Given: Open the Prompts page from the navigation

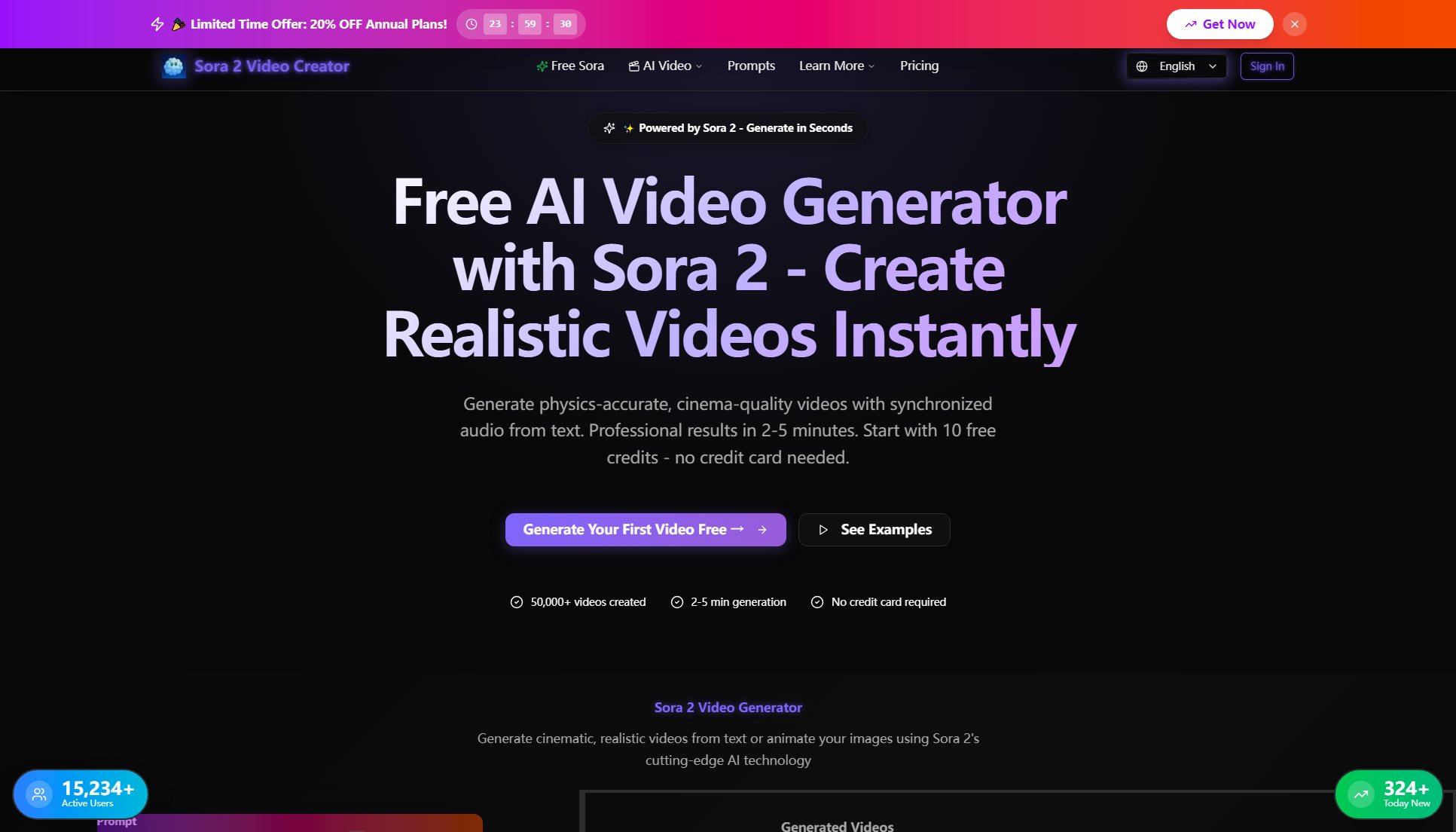Looking at the screenshot, I should [x=751, y=66].
